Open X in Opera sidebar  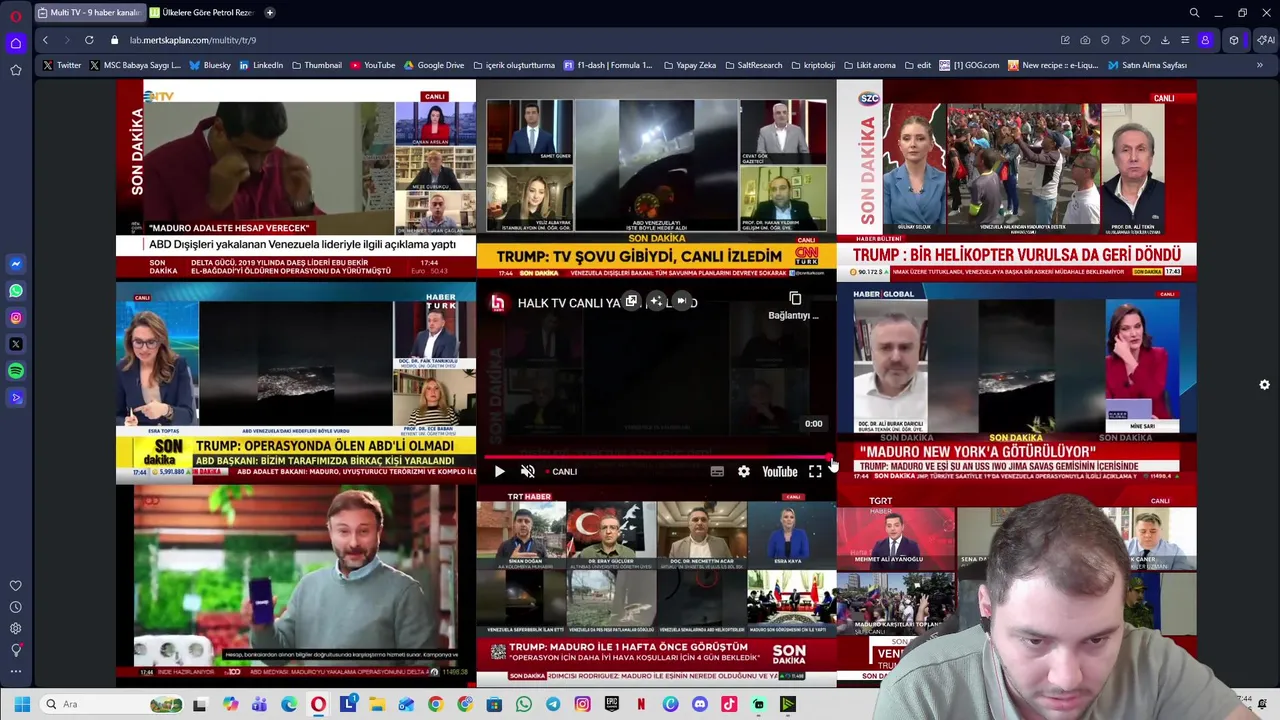[15, 344]
